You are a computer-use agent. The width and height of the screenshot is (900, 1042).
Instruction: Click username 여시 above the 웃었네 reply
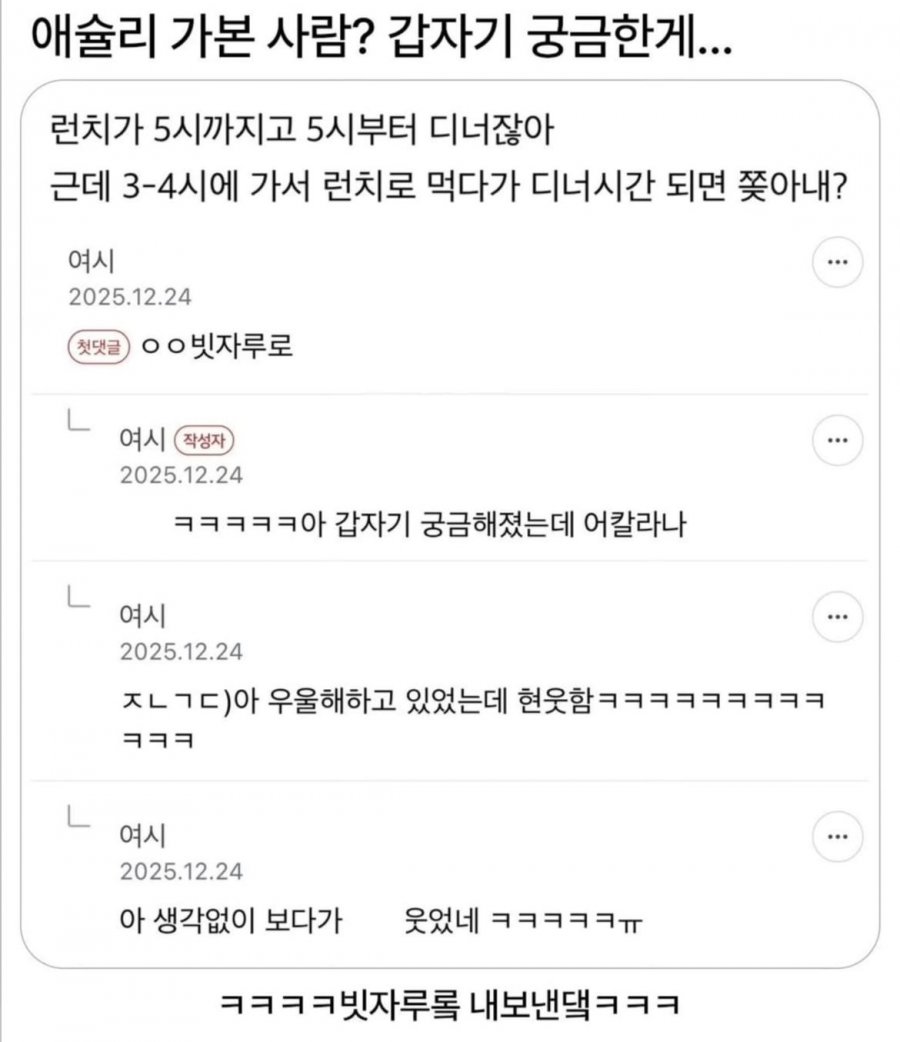tap(142, 834)
